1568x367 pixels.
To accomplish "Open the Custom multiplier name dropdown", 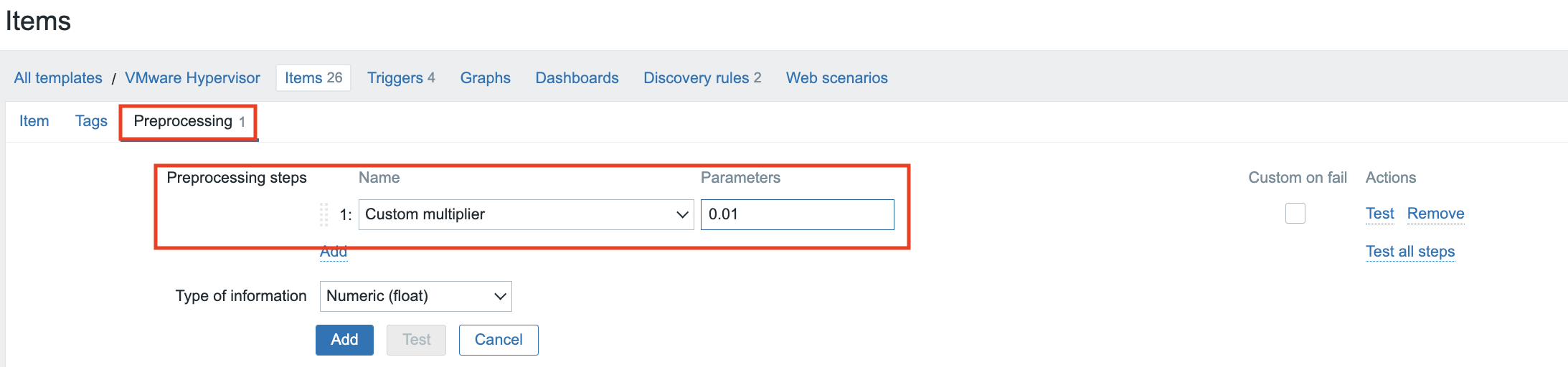I will click(x=526, y=214).
